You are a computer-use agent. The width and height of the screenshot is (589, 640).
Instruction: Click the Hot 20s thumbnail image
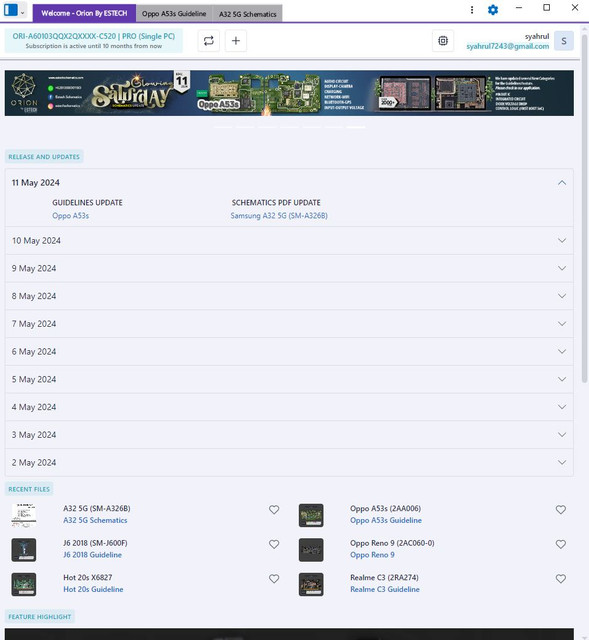pyautogui.click(x=24, y=584)
